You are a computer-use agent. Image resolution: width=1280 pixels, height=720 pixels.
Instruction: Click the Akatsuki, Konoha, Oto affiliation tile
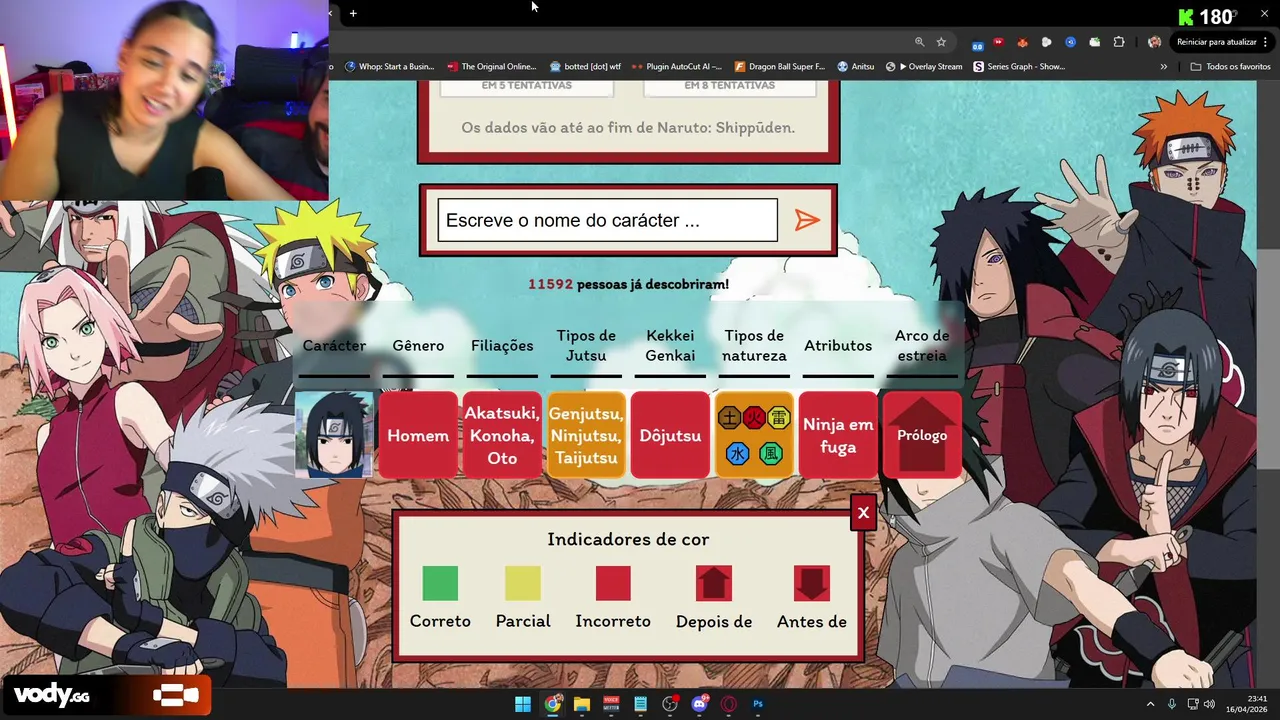(x=502, y=435)
